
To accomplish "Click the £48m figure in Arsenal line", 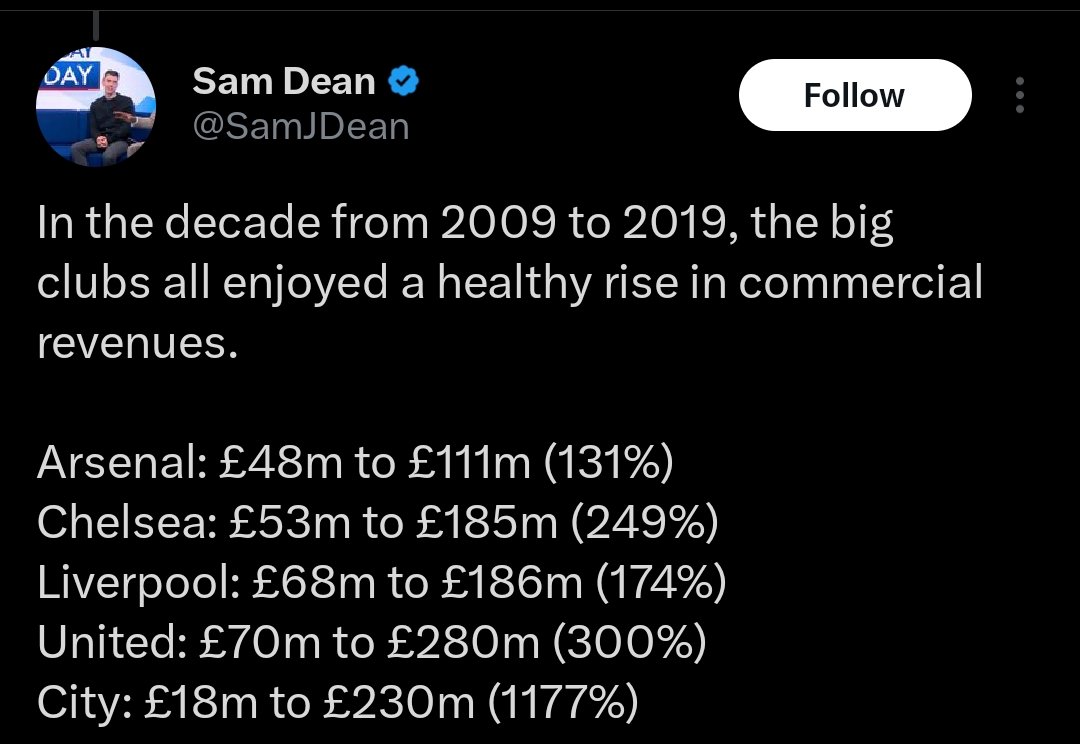I will click(x=280, y=462).
